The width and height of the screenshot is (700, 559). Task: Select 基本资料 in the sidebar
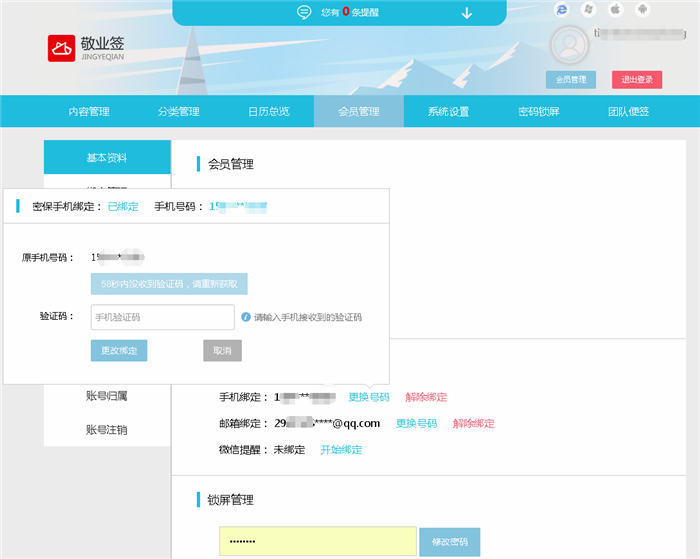107,158
